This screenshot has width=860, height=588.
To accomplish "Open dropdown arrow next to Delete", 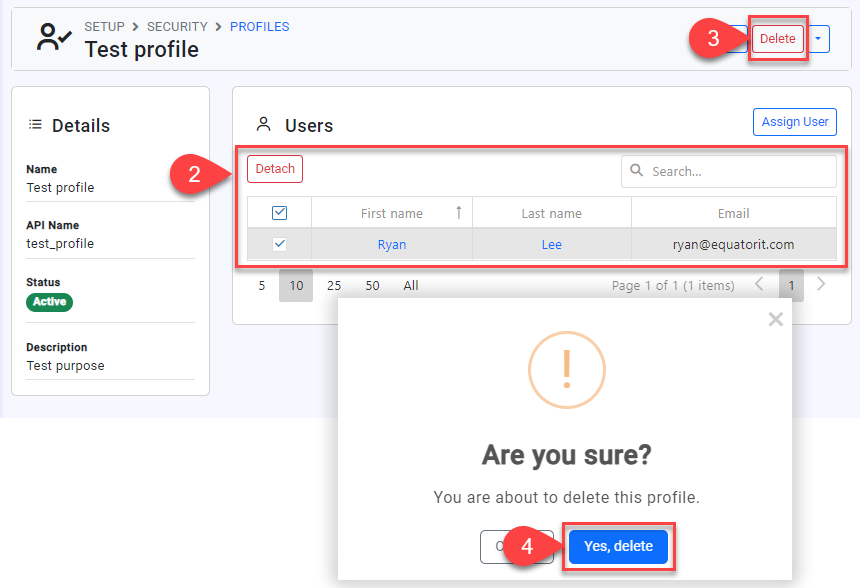I will (x=818, y=39).
